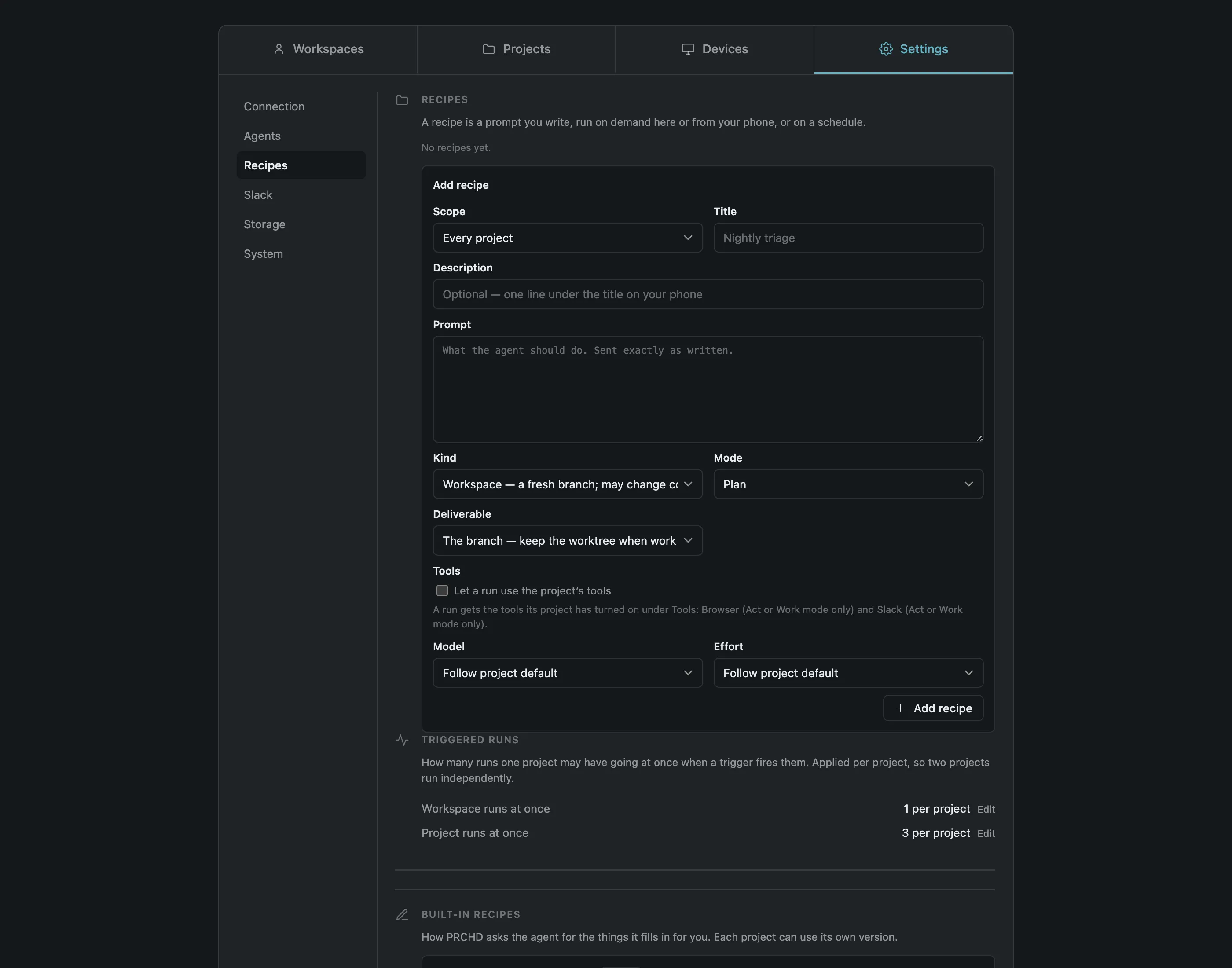The width and height of the screenshot is (1232, 968).
Task: Switch to the Devices tab
Action: [715, 49]
